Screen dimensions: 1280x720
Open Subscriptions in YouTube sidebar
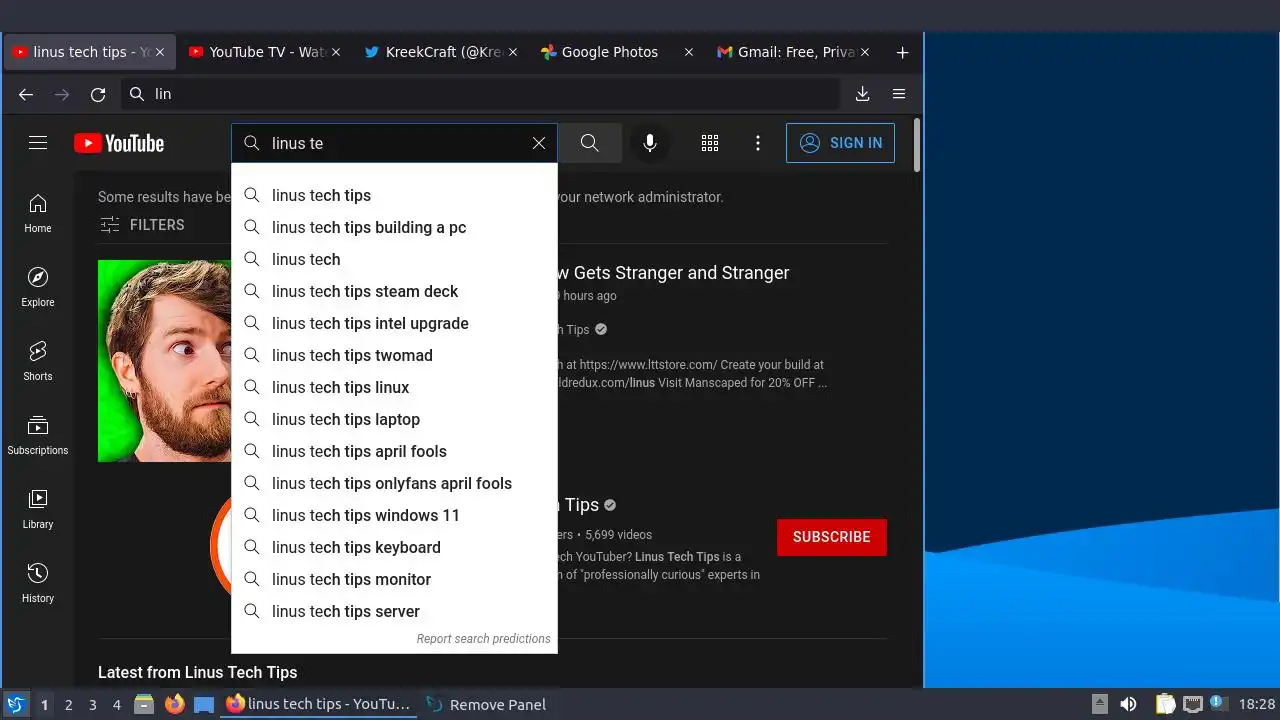pyautogui.click(x=38, y=436)
